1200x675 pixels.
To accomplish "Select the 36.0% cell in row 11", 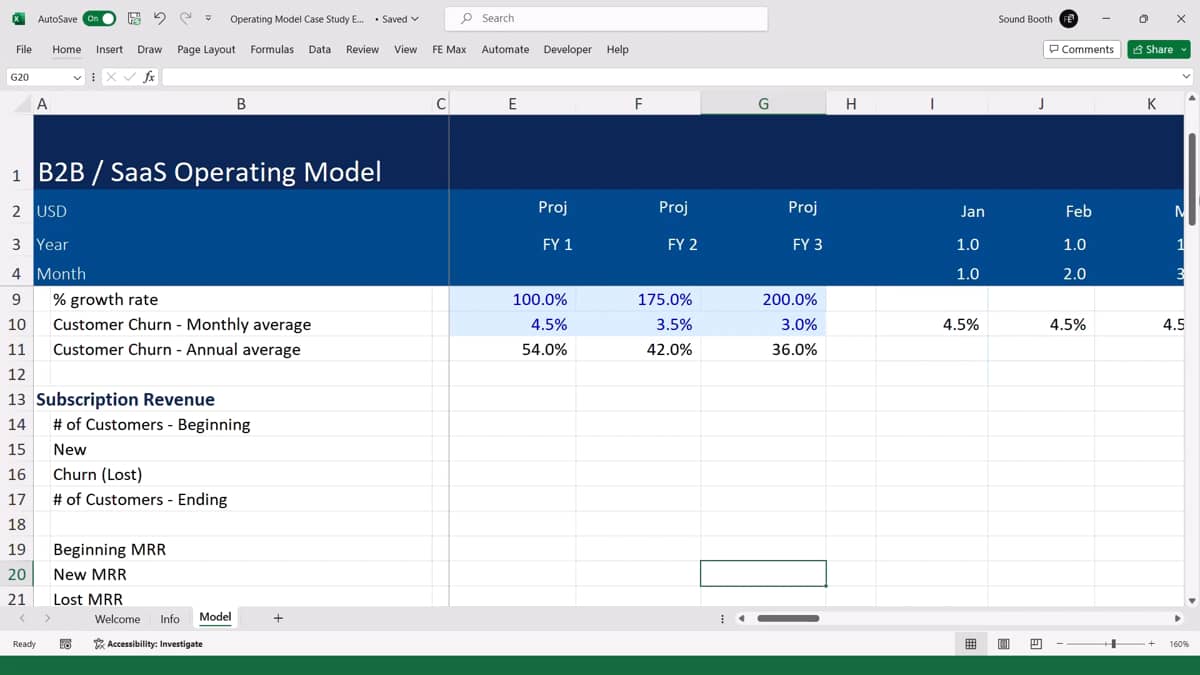I will [x=763, y=349].
